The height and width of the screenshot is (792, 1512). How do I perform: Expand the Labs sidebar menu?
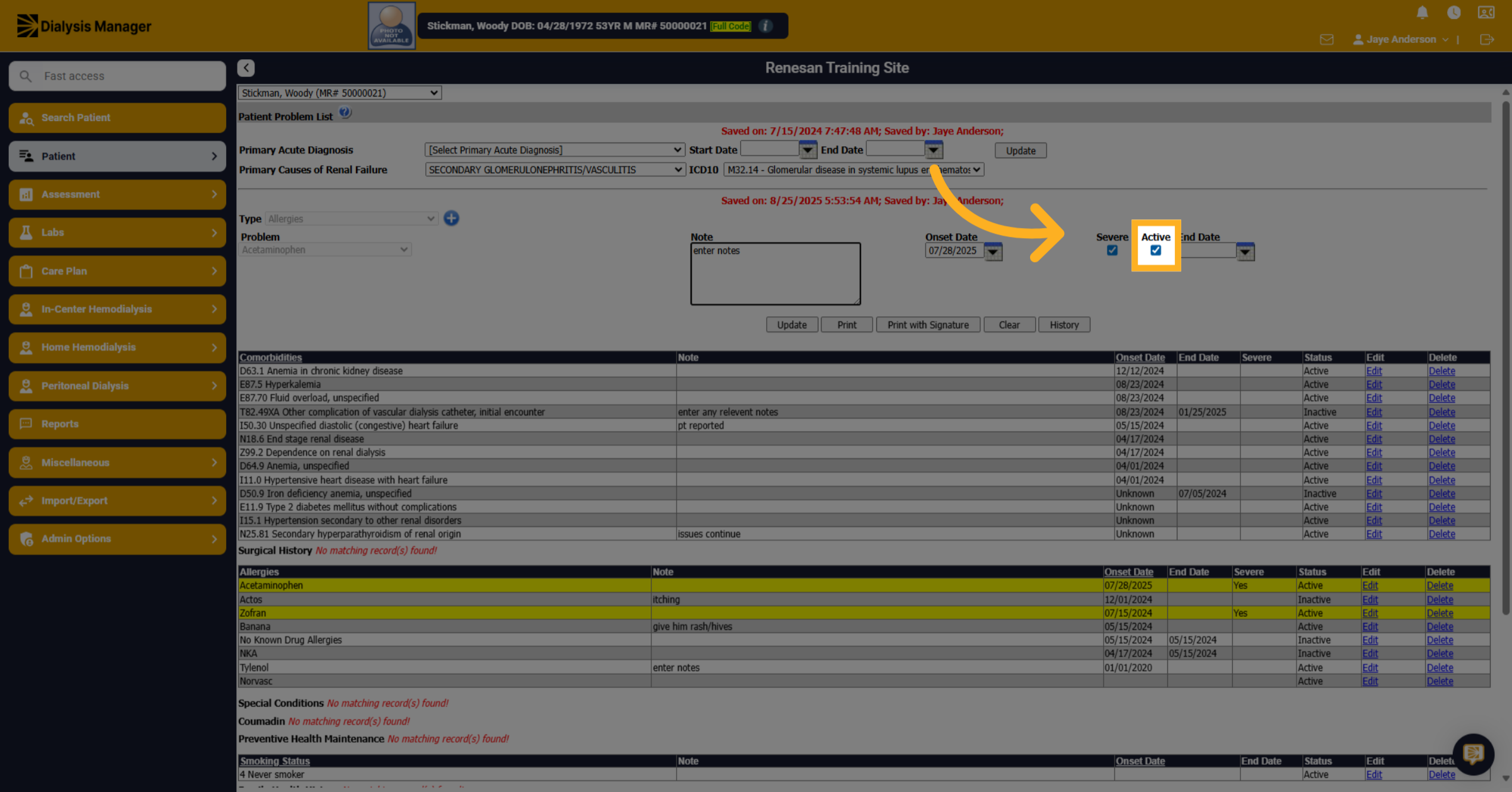coord(117,232)
